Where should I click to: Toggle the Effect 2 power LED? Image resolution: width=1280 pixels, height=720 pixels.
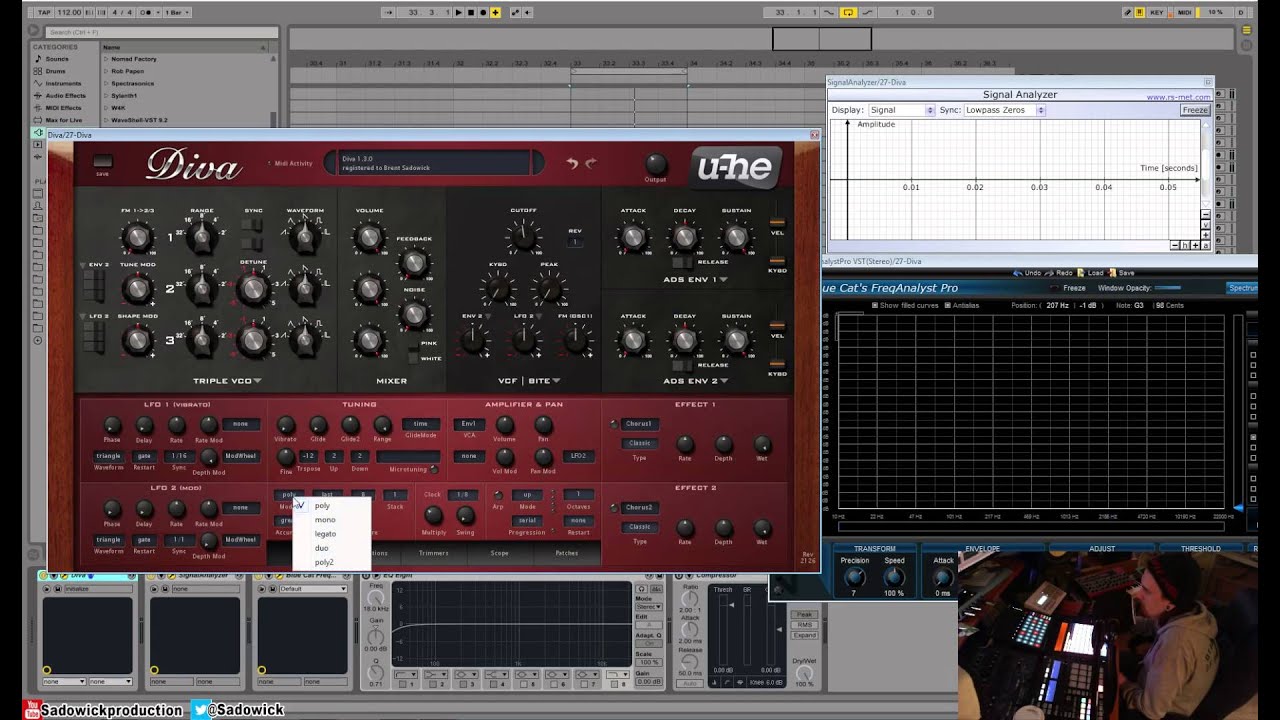(x=615, y=508)
